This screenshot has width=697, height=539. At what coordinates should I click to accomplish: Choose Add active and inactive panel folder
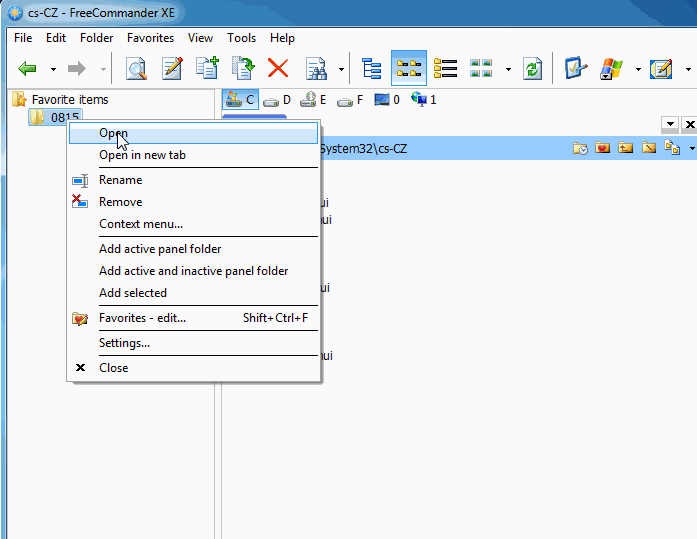pos(194,271)
